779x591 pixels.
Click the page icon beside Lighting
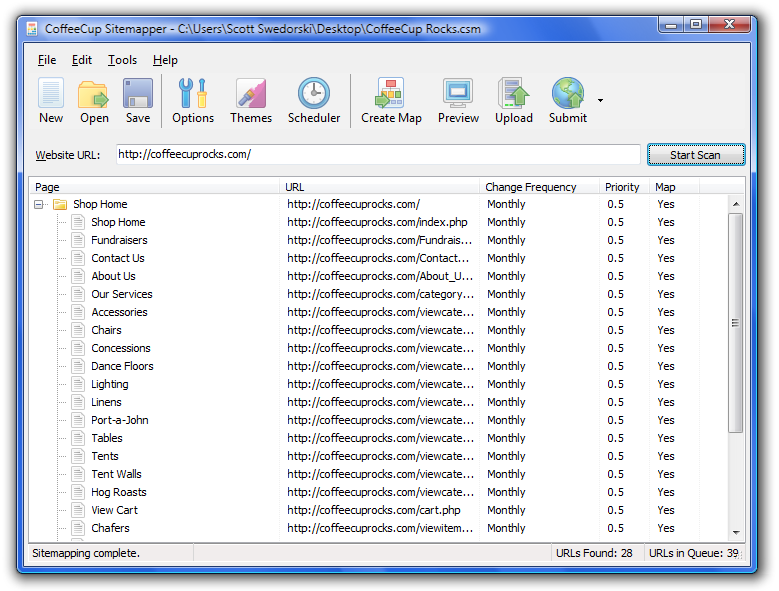[78, 384]
